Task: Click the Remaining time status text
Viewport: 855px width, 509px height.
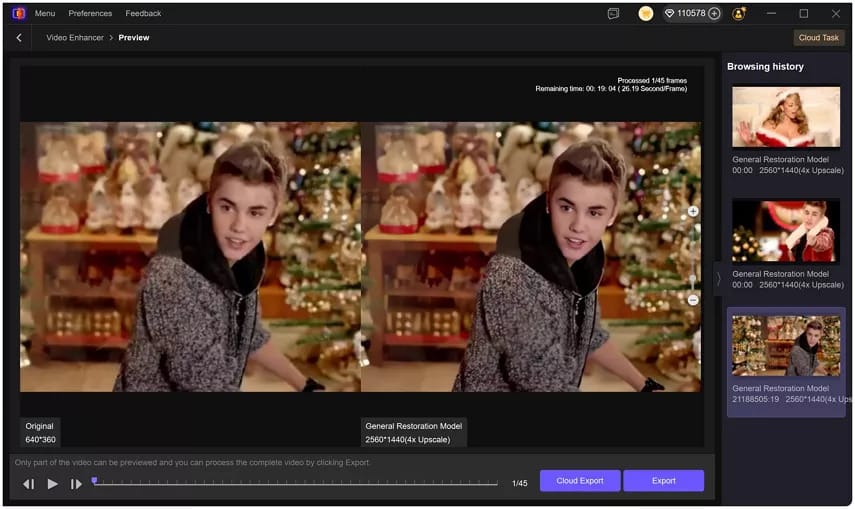Action: pyautogui.click(x=611, y=88)
